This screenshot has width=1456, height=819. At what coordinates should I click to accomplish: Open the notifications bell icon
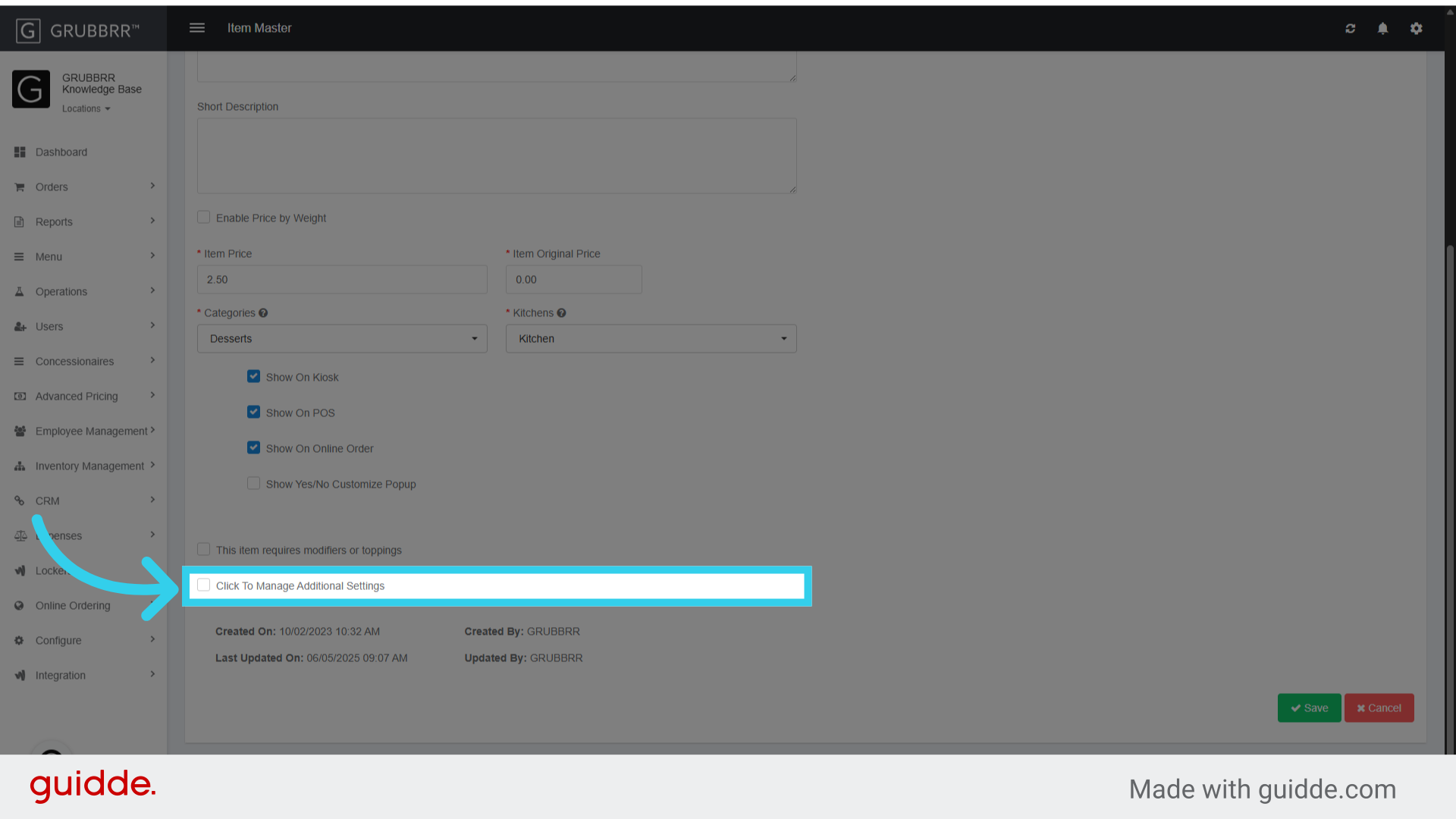pyautogui.click(x=1383, y=28)
